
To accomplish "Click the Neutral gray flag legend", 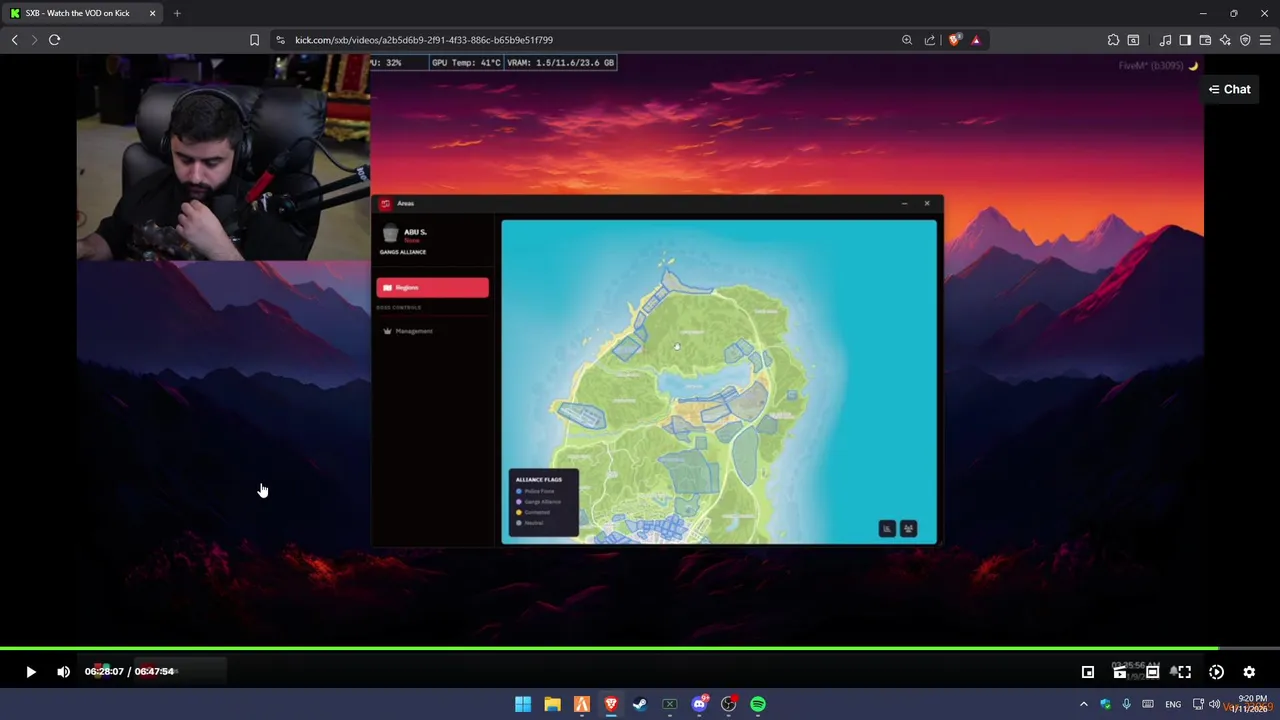I will [x=530, y=523].
